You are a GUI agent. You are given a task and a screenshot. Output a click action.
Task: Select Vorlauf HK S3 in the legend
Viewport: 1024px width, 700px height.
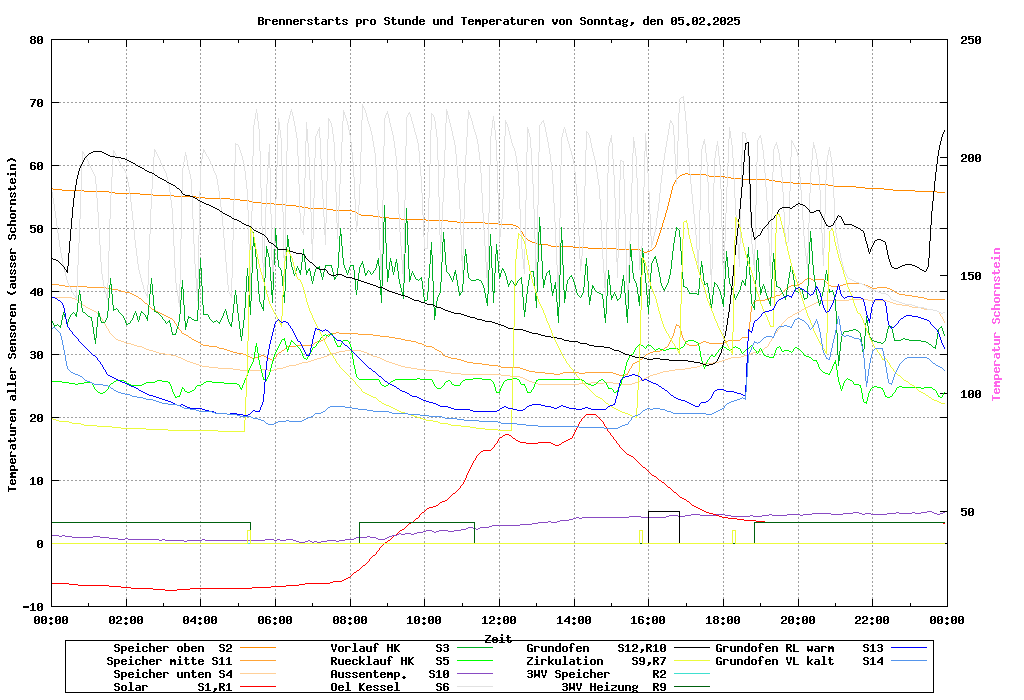tap(390, 648)
